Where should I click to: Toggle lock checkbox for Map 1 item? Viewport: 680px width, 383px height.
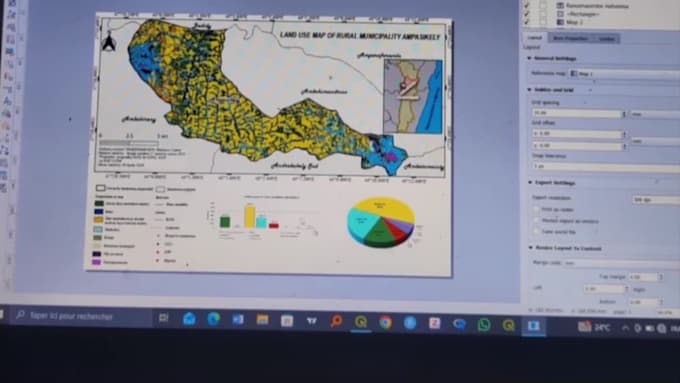543,22
